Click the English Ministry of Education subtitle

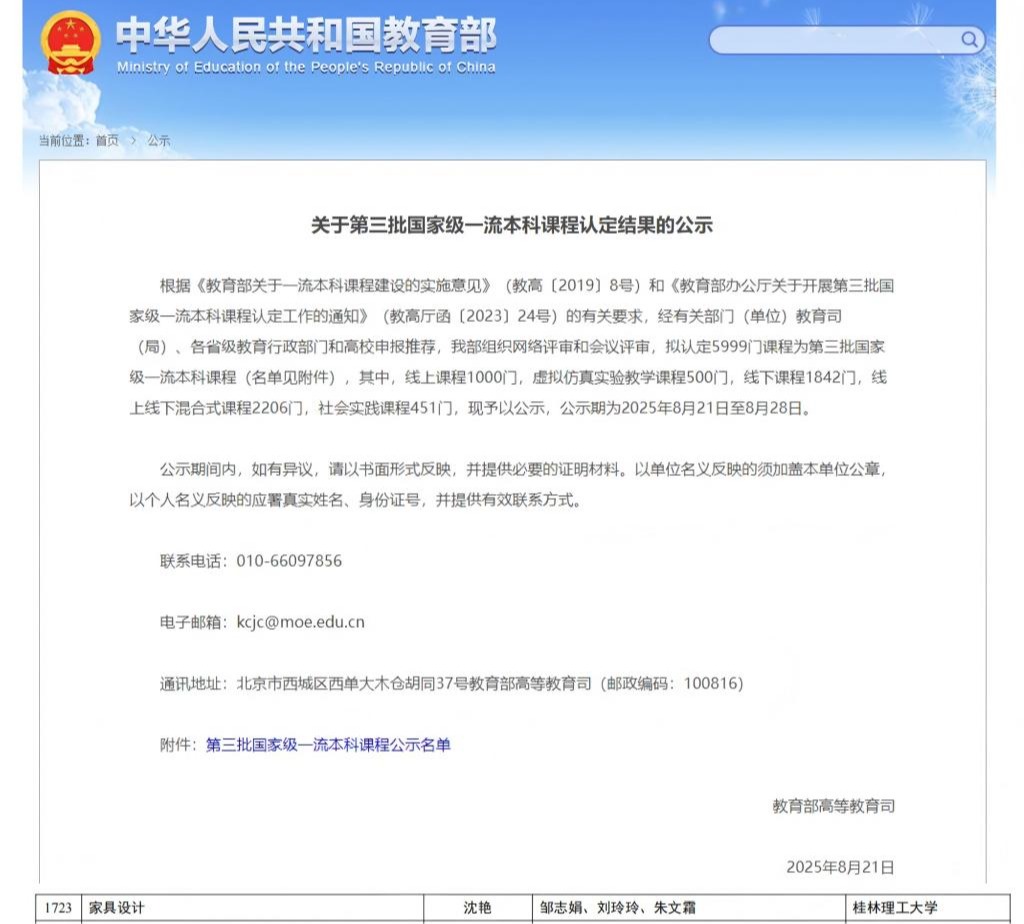pyautogui.click(x=306, y=68)
